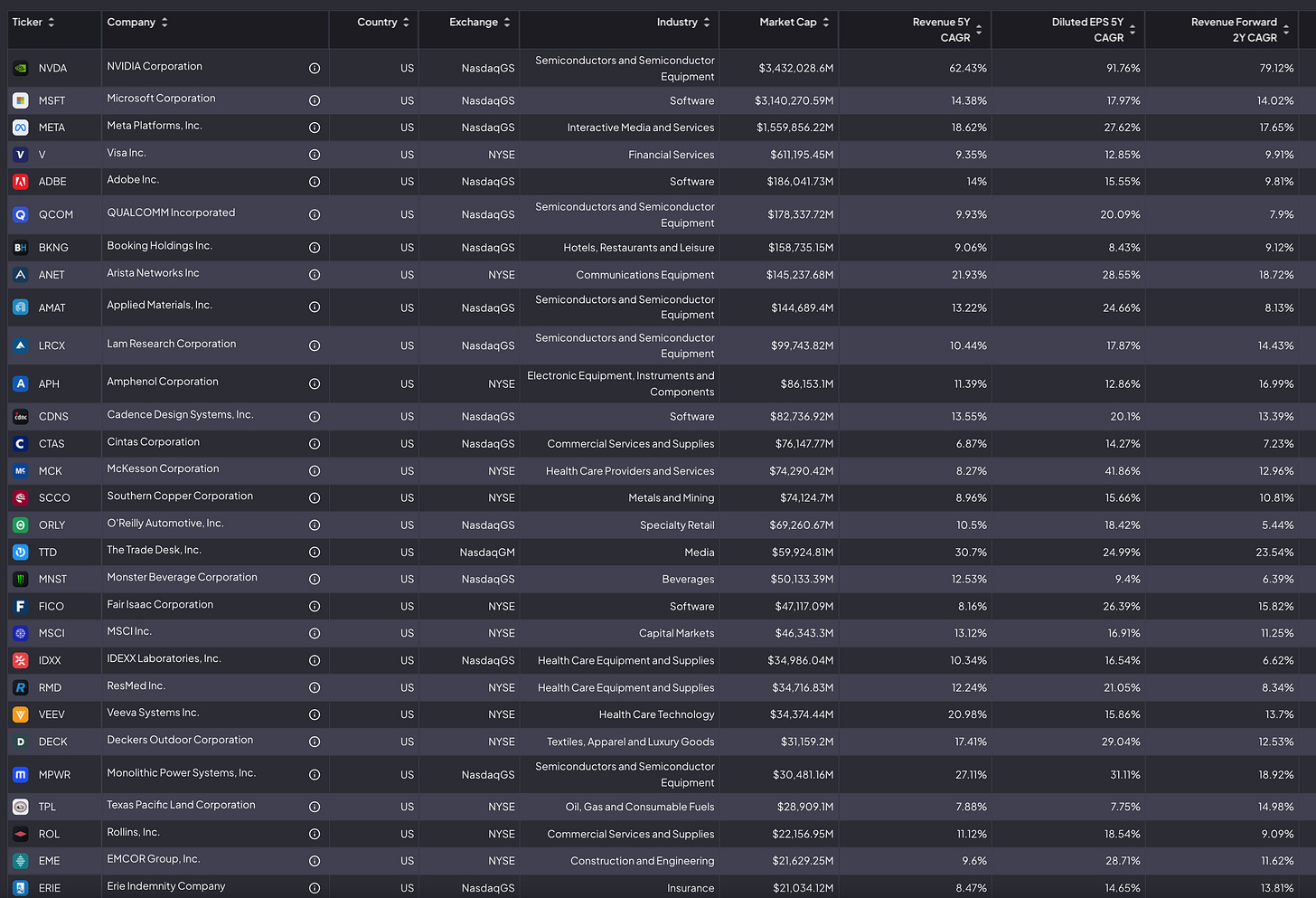Viewport: 1316px width, 898px height.
Task: Select Trade Desk revenue CAGR 30.7%
Action: pos(971,553)
